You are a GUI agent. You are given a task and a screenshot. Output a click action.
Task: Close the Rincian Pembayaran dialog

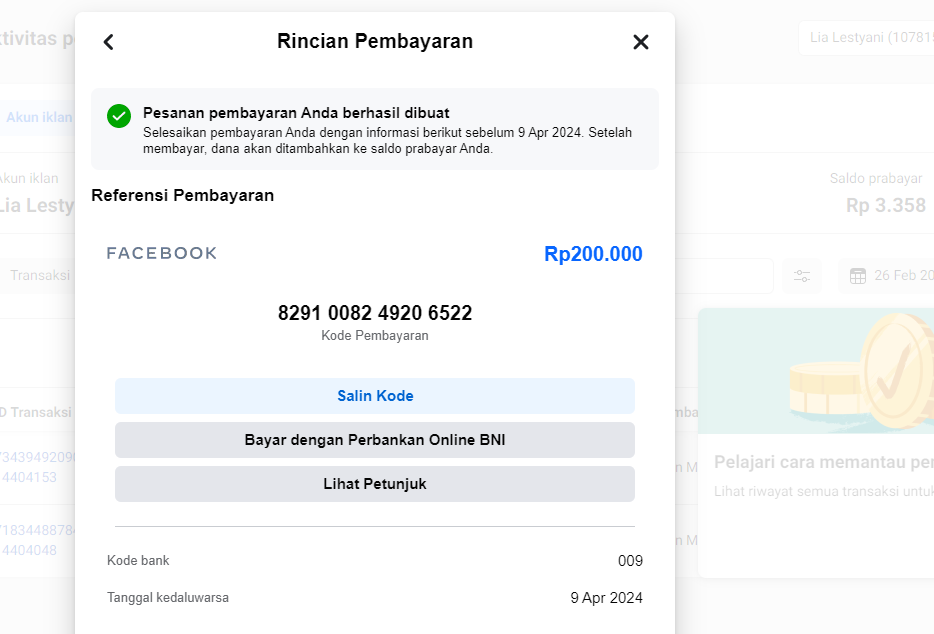click(641, 42)
